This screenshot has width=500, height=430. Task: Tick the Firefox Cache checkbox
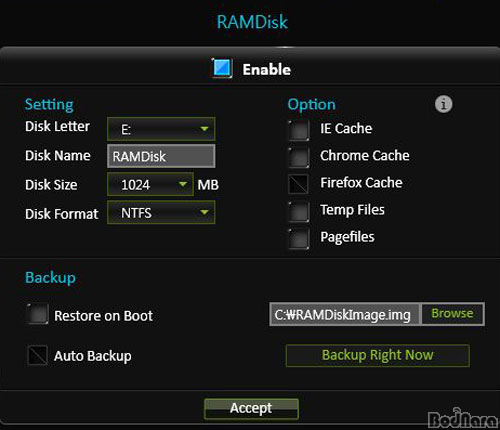point(299,184)
